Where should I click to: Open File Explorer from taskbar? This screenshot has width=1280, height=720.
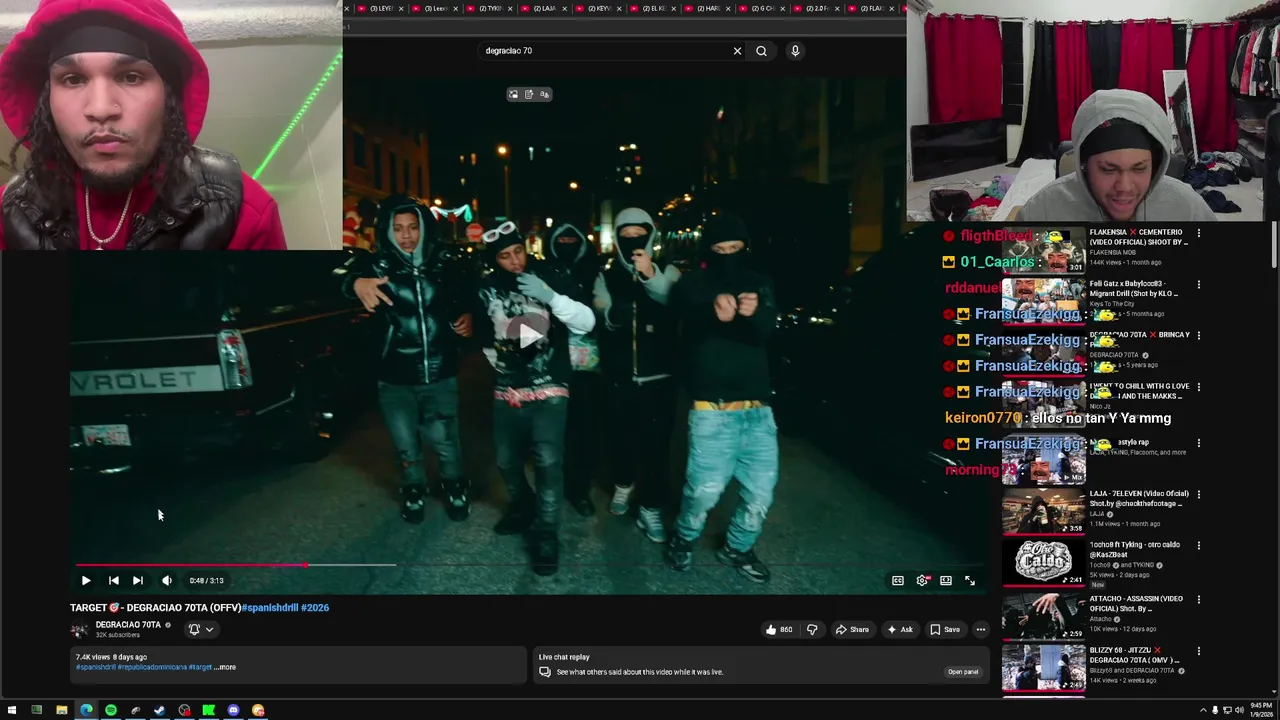62,710
